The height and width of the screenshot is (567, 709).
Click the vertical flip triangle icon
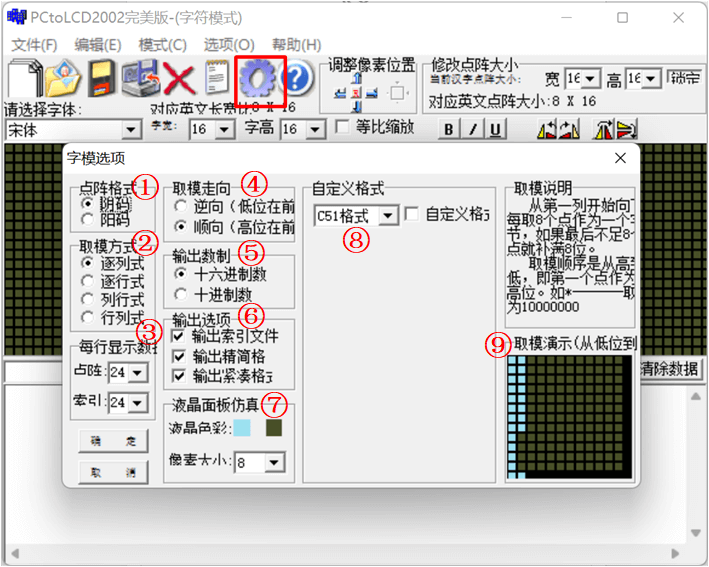(x=627, y=130)
